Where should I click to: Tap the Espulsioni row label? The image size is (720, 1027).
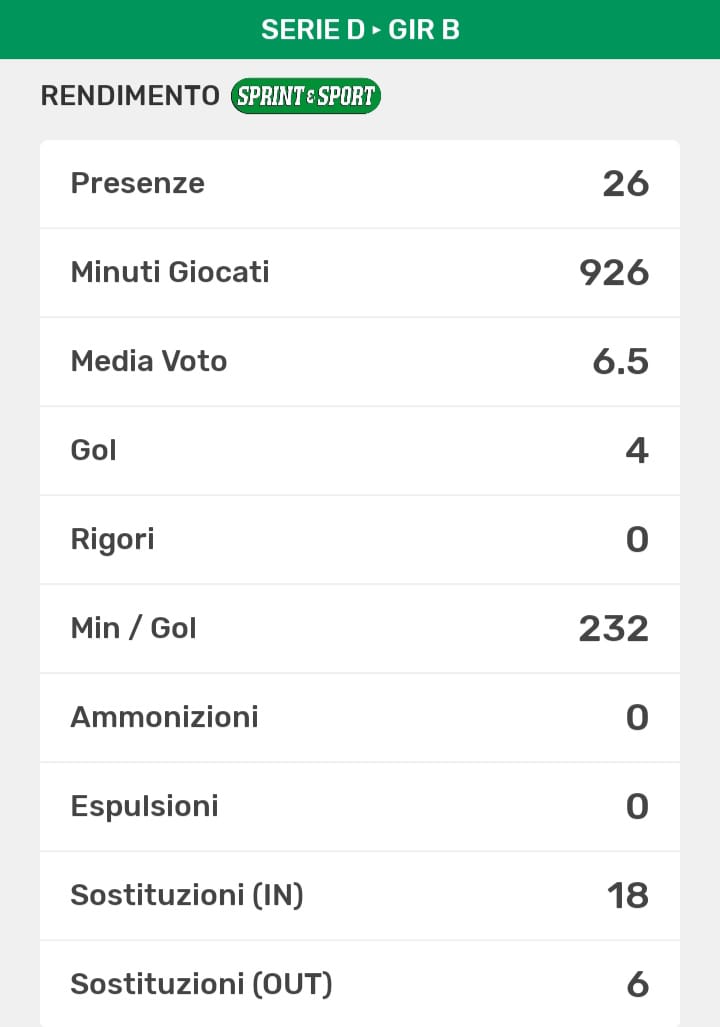[x=144, y=806]
